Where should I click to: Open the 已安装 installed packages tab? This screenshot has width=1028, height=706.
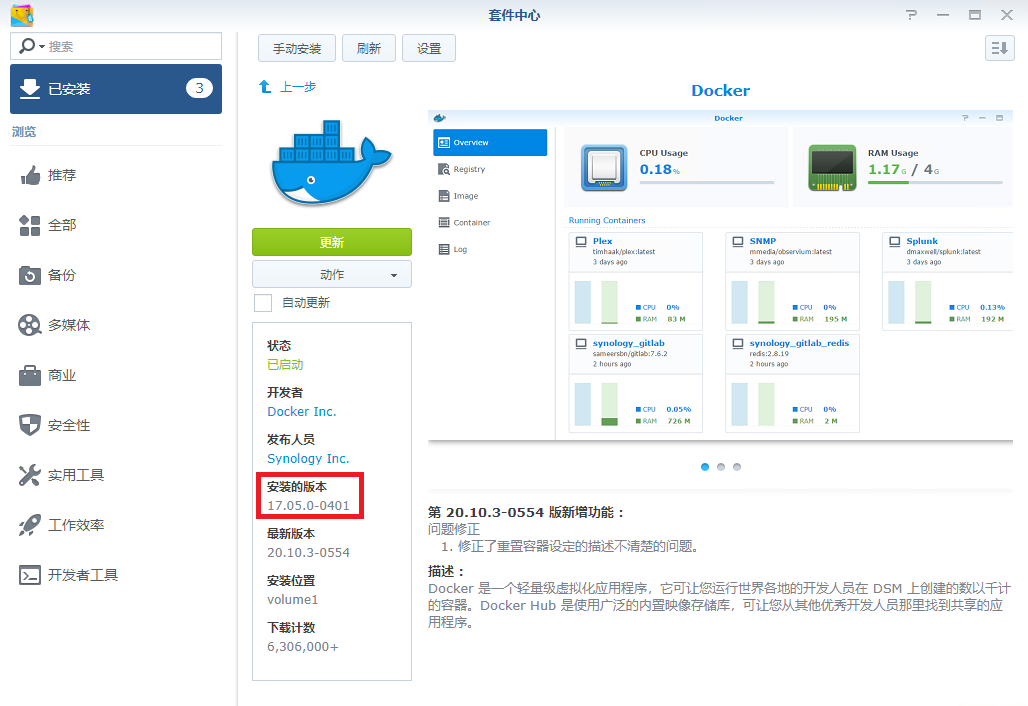point(116,89)
